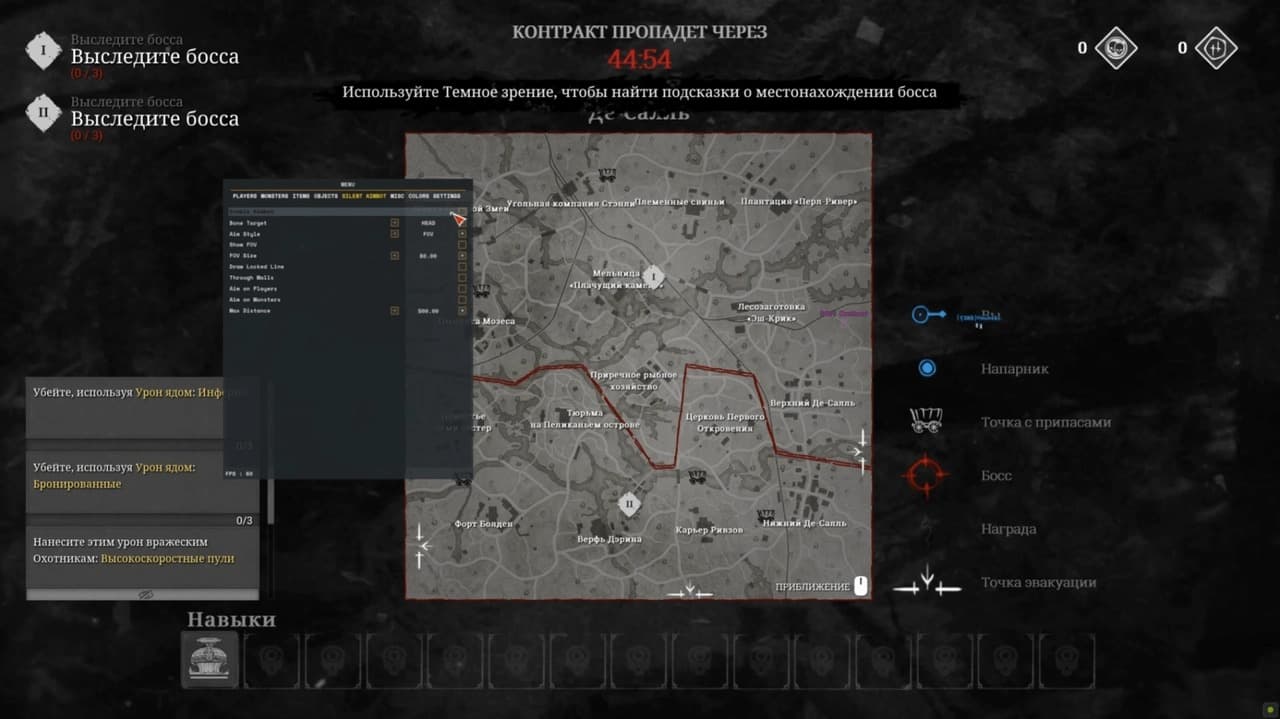
Task: Switch to the MONSTERS tab
Action: [x=274, y=196]
